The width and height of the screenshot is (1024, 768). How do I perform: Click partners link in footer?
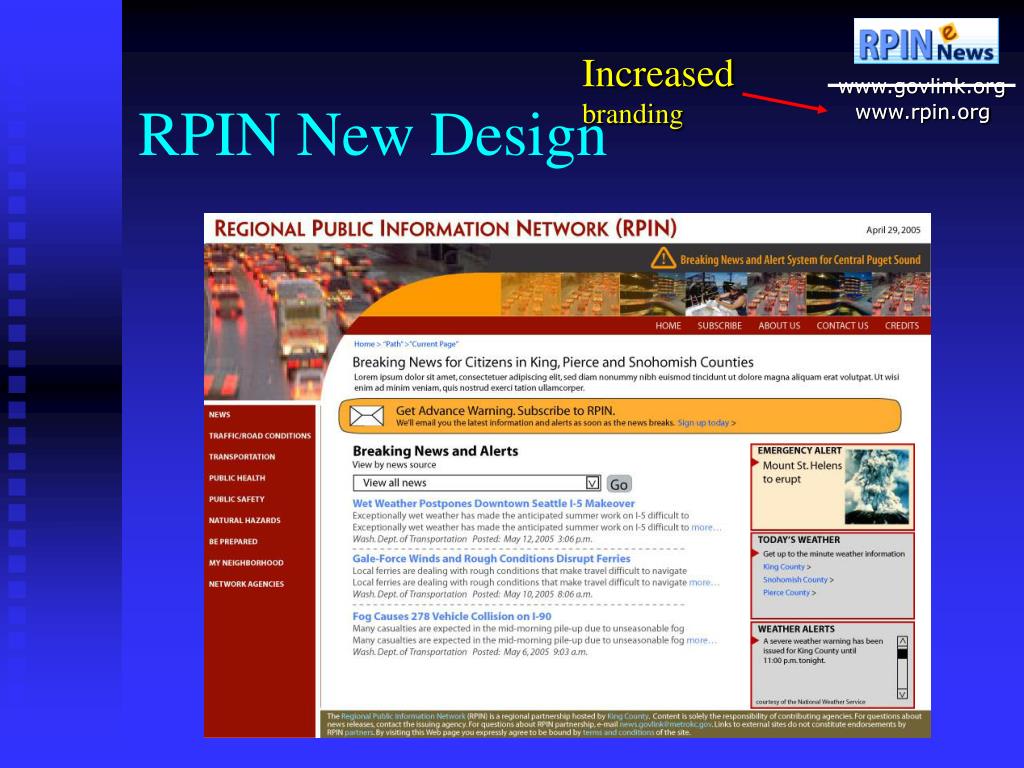359,733
